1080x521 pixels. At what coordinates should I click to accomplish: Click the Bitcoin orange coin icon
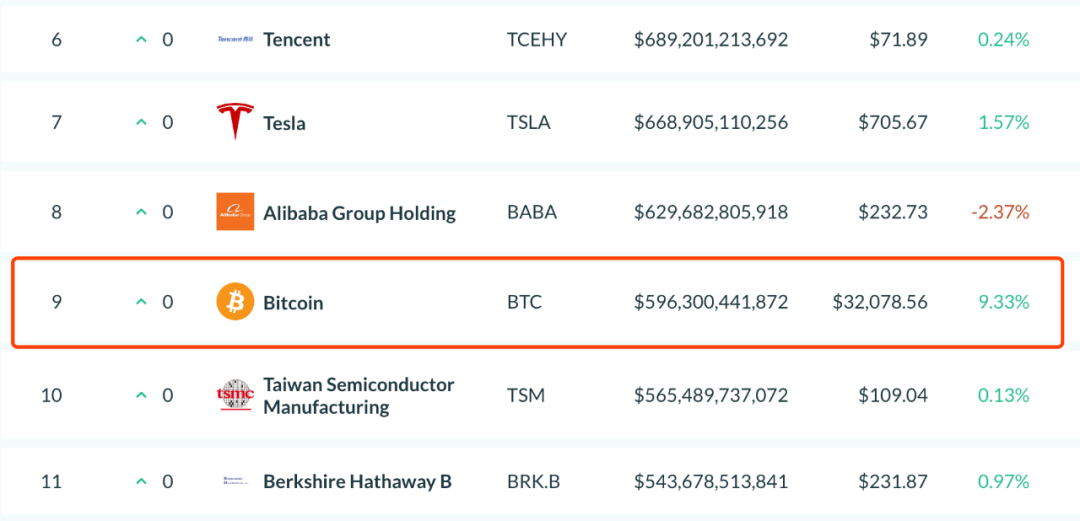(x=235, y=302)
